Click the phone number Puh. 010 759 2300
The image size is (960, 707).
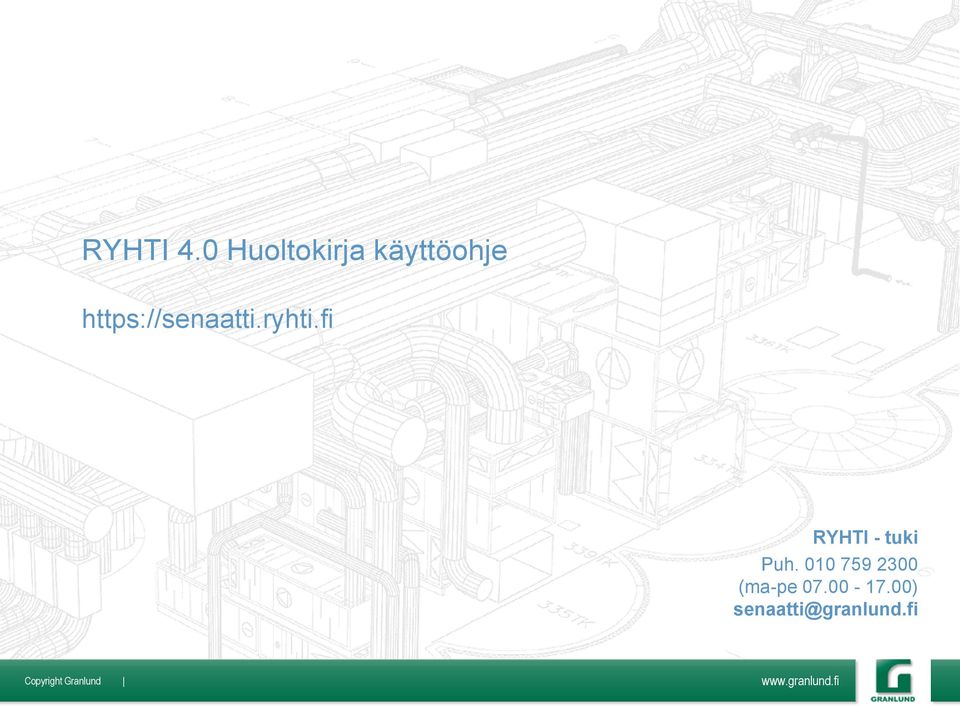839,564
